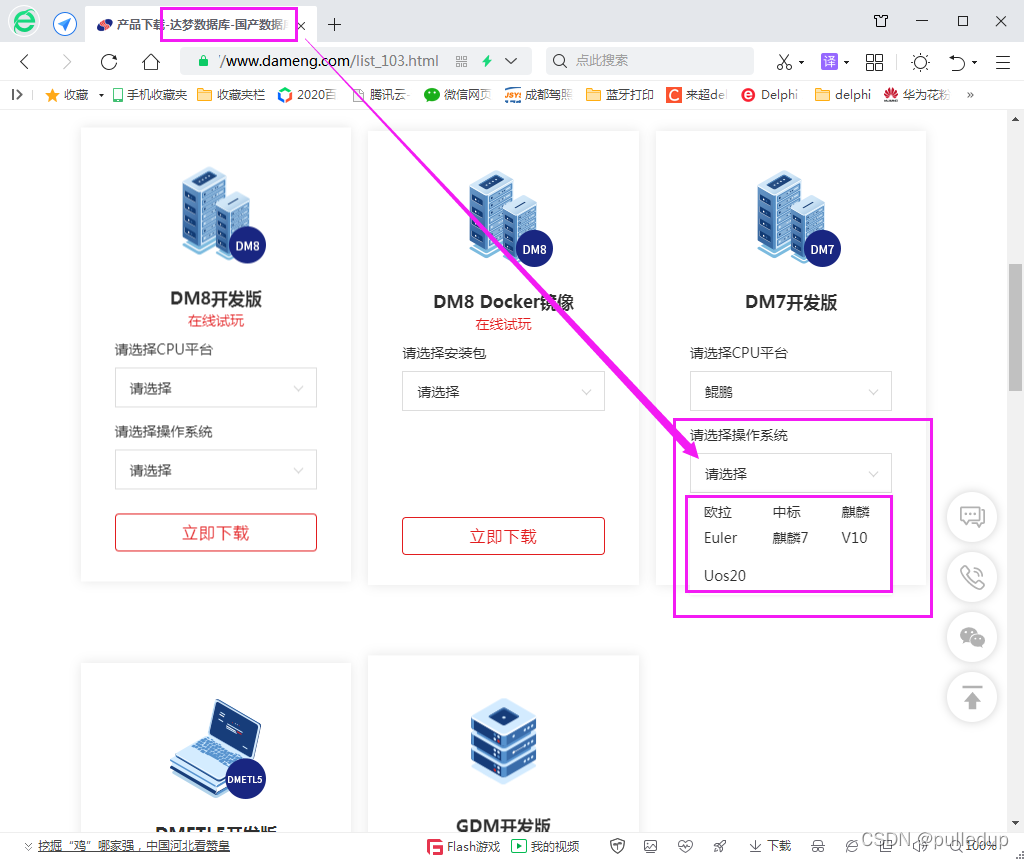Viewport: 1024px width, 859px height.
Task: Open DM8 Docker install package dropdown
Action: [503, 391]
